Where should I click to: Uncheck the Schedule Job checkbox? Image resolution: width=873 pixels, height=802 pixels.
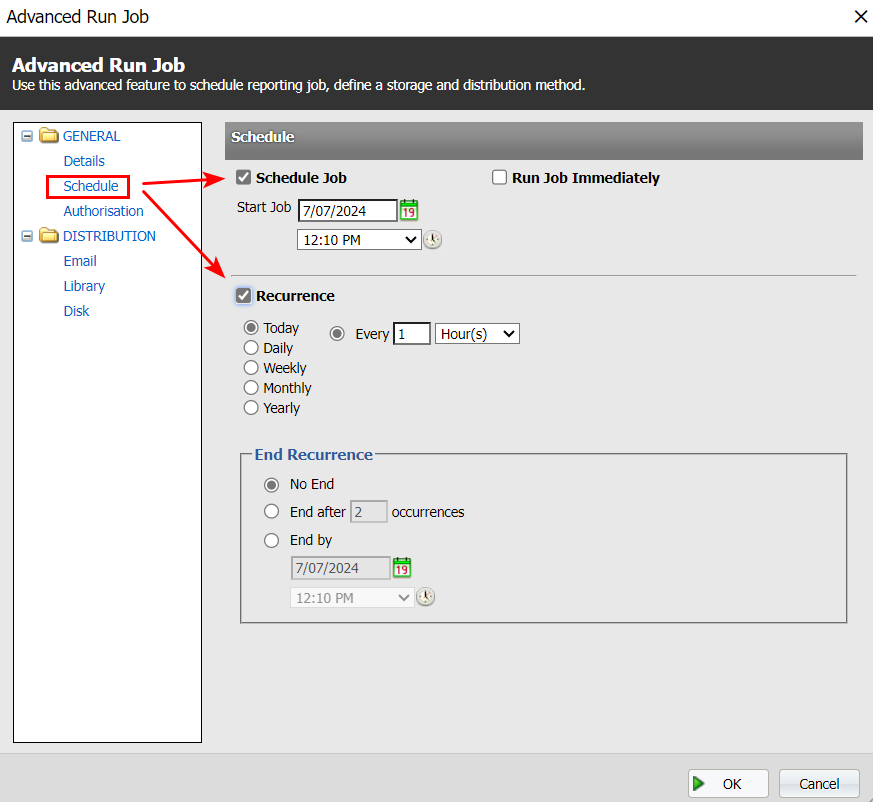243,178
